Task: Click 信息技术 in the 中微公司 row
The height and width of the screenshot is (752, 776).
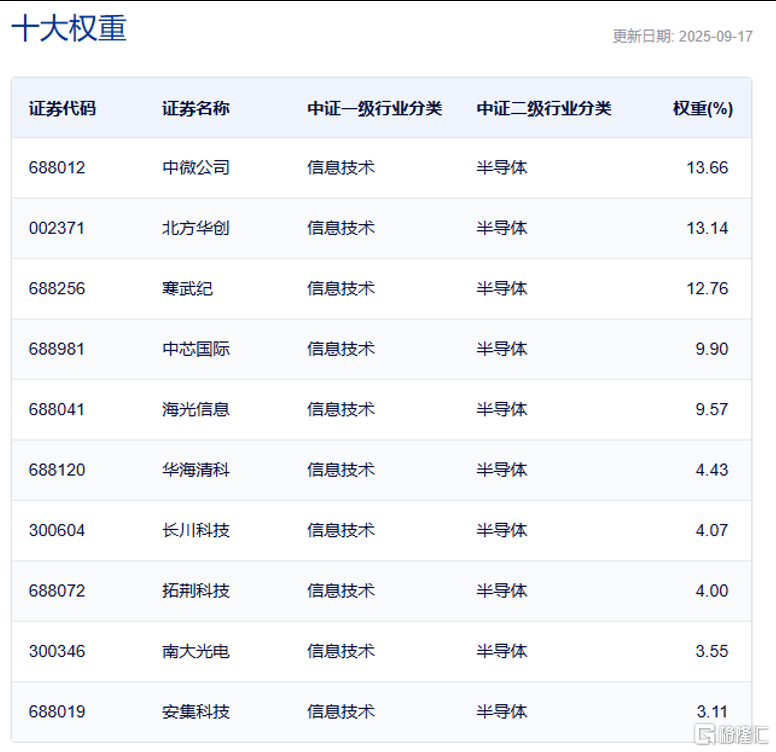Action: tap(341, 168)
